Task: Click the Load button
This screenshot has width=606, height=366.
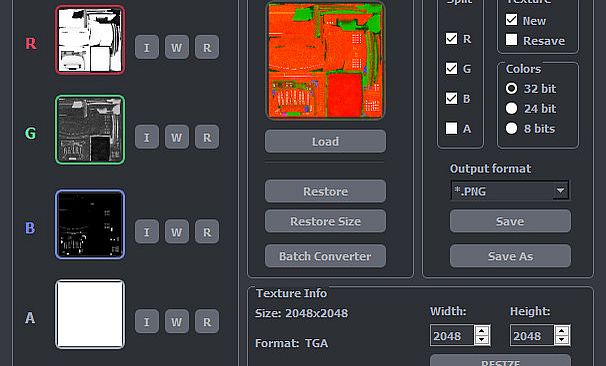Action: pos(325,141)
